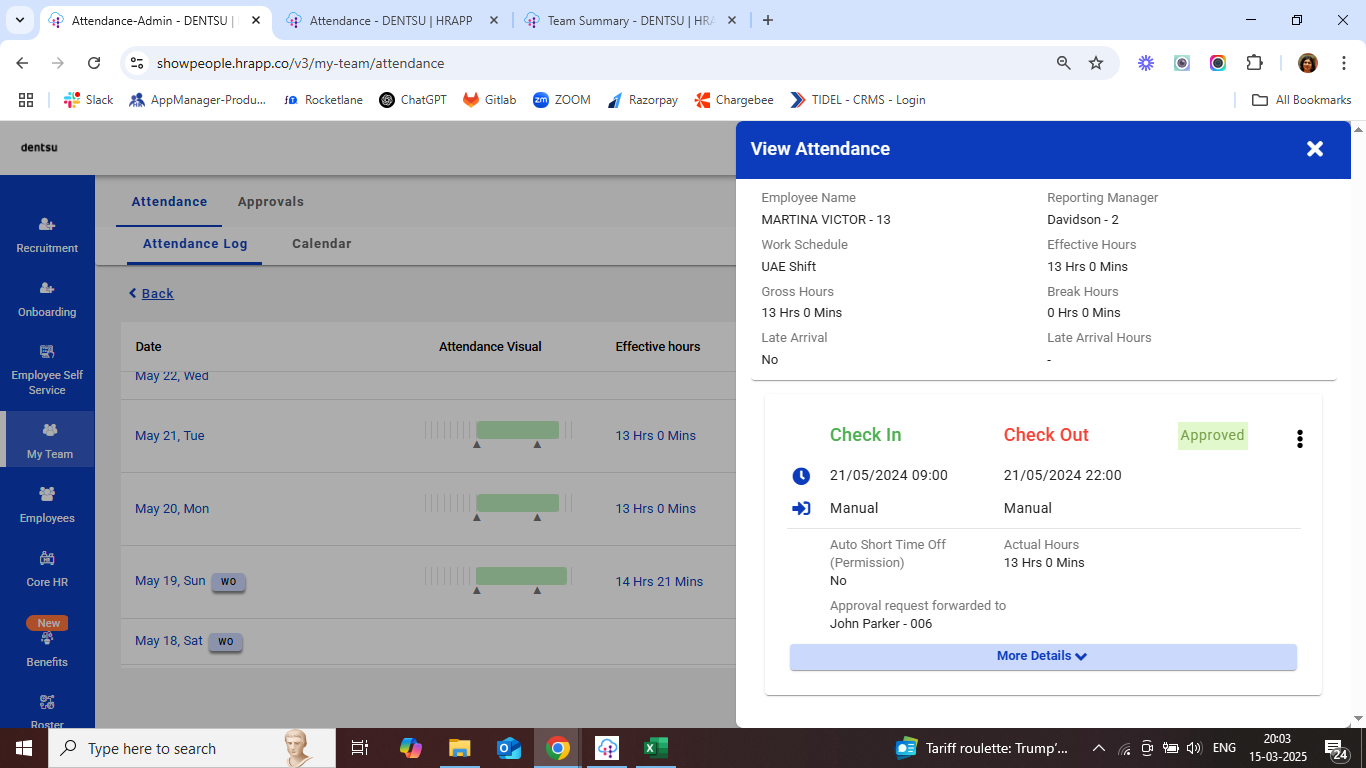Open the All Bookmarks folder dropdown
This screenshot has height=768, width=1366.
pos(1302,100)
